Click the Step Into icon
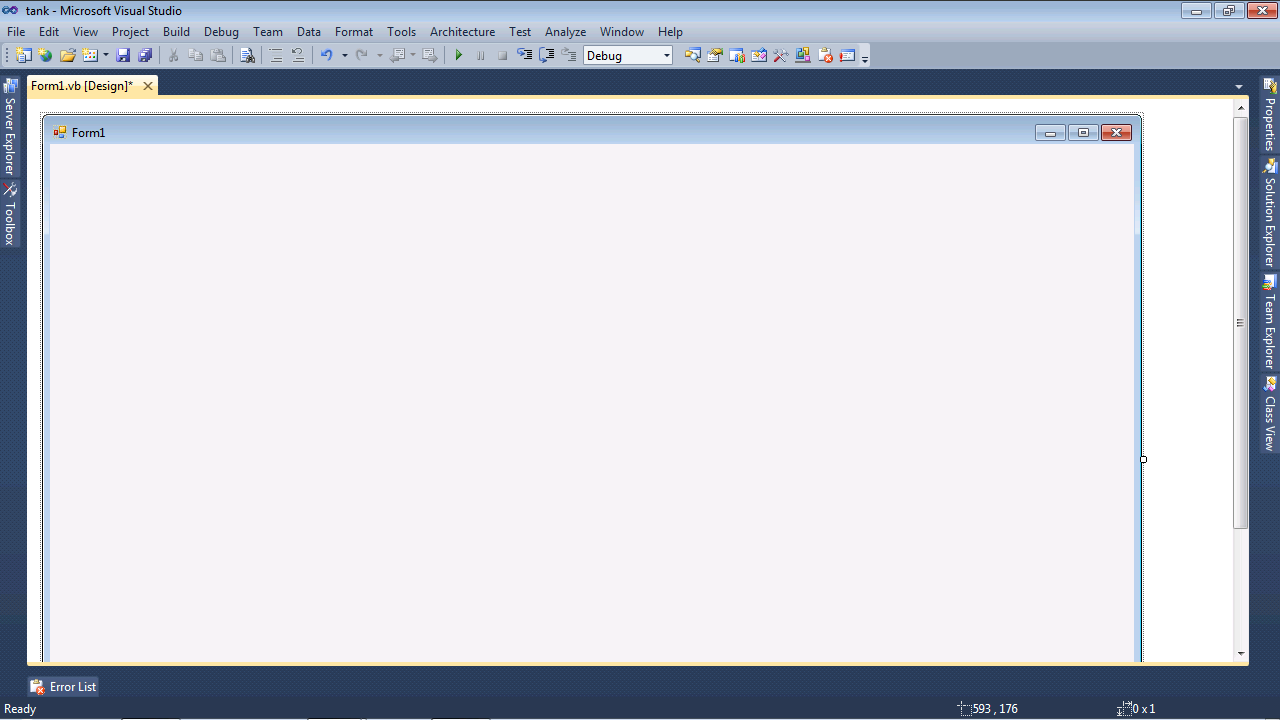Screen dimensions: 1280x720 tap(525, 56)
